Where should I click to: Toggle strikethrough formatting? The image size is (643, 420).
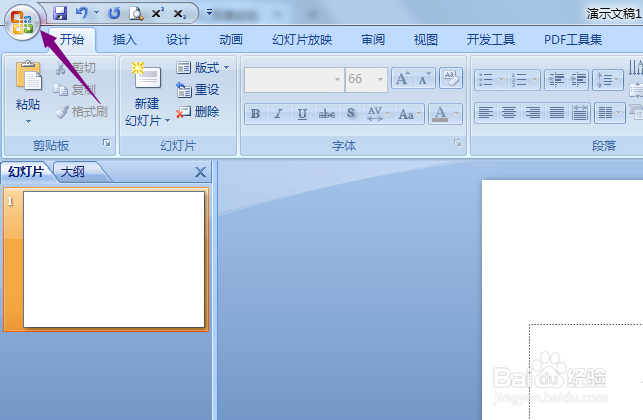point(326,114)
